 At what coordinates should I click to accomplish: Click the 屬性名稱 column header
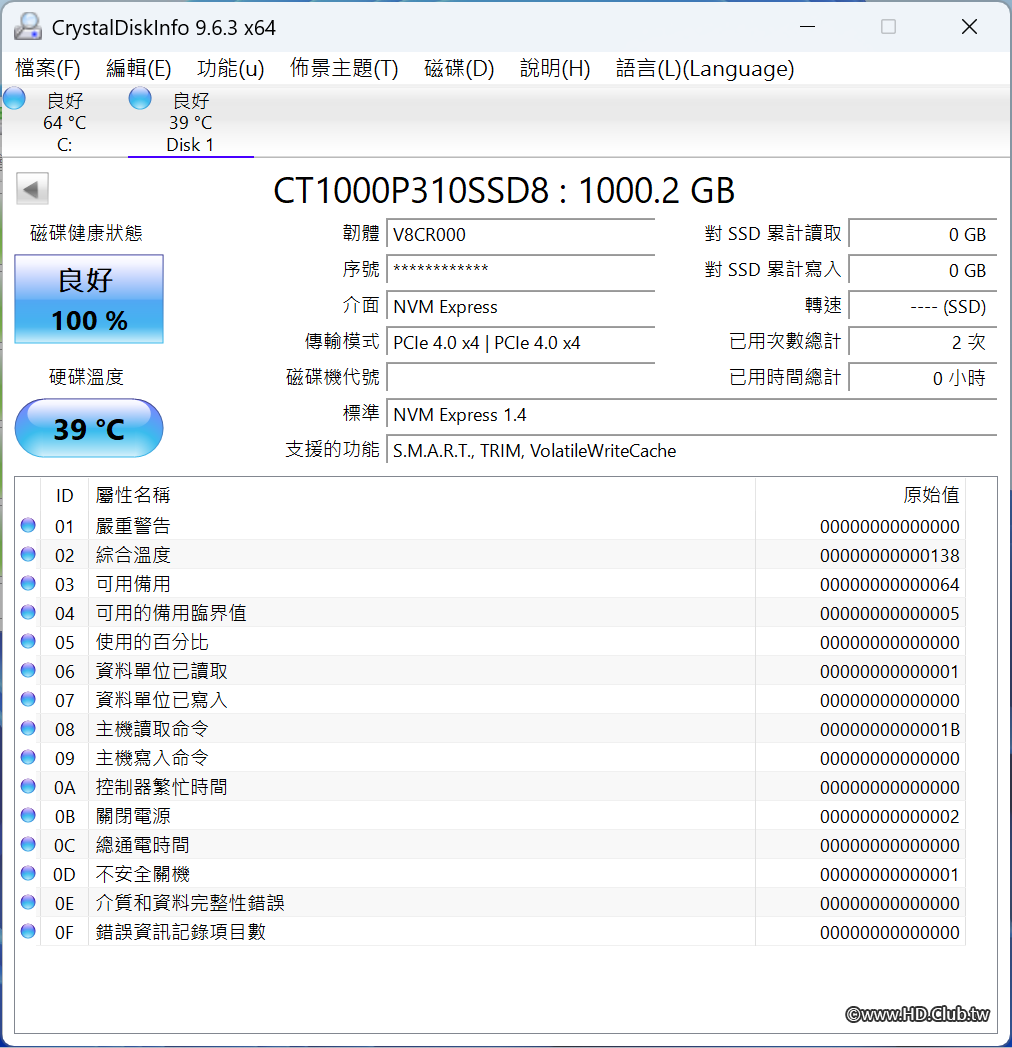click(x=422, y=495)
